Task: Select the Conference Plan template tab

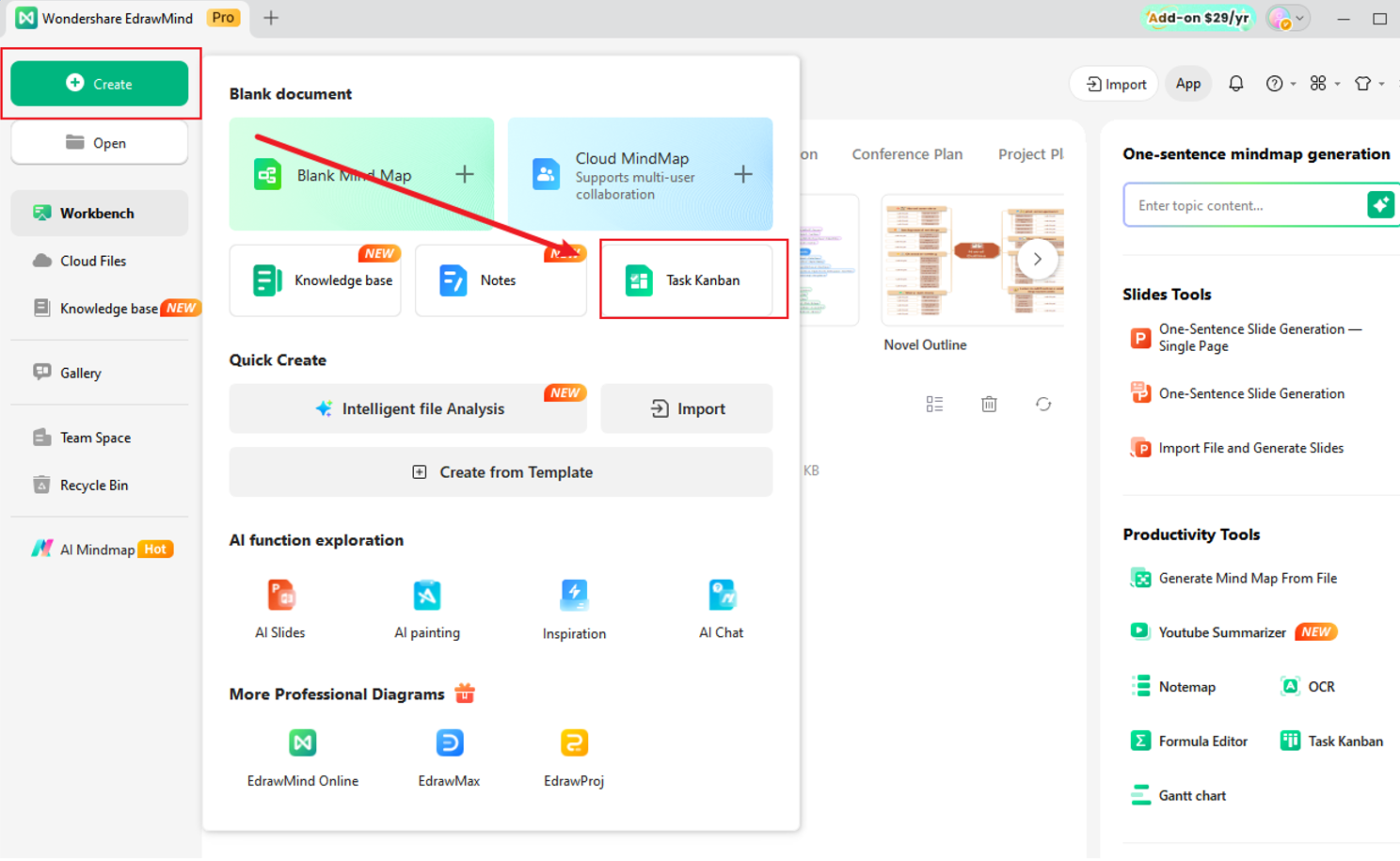Action: (907, 154)
